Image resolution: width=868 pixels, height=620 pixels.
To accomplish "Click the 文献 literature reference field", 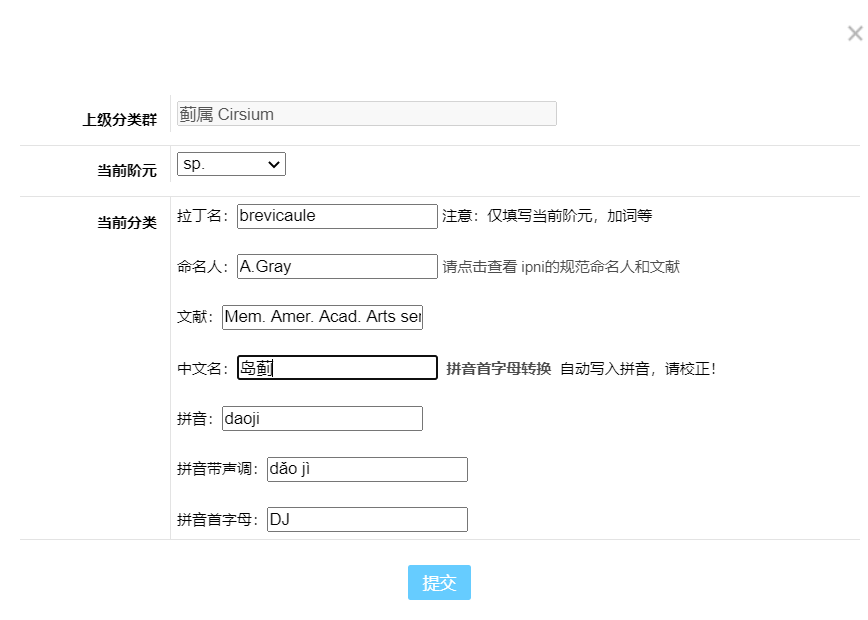I will click(323, 317).
